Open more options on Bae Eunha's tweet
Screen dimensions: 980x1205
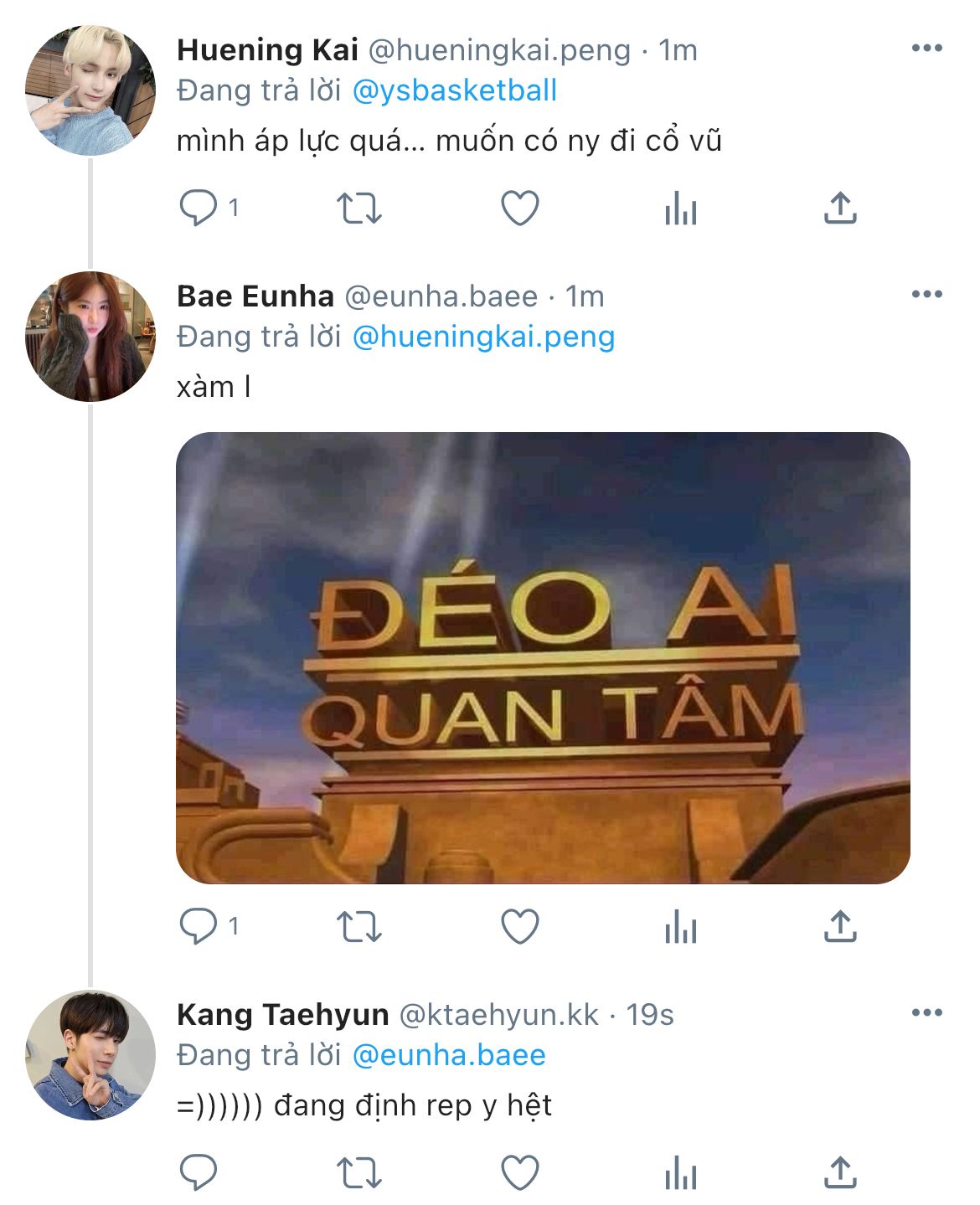tap(927, 294)
